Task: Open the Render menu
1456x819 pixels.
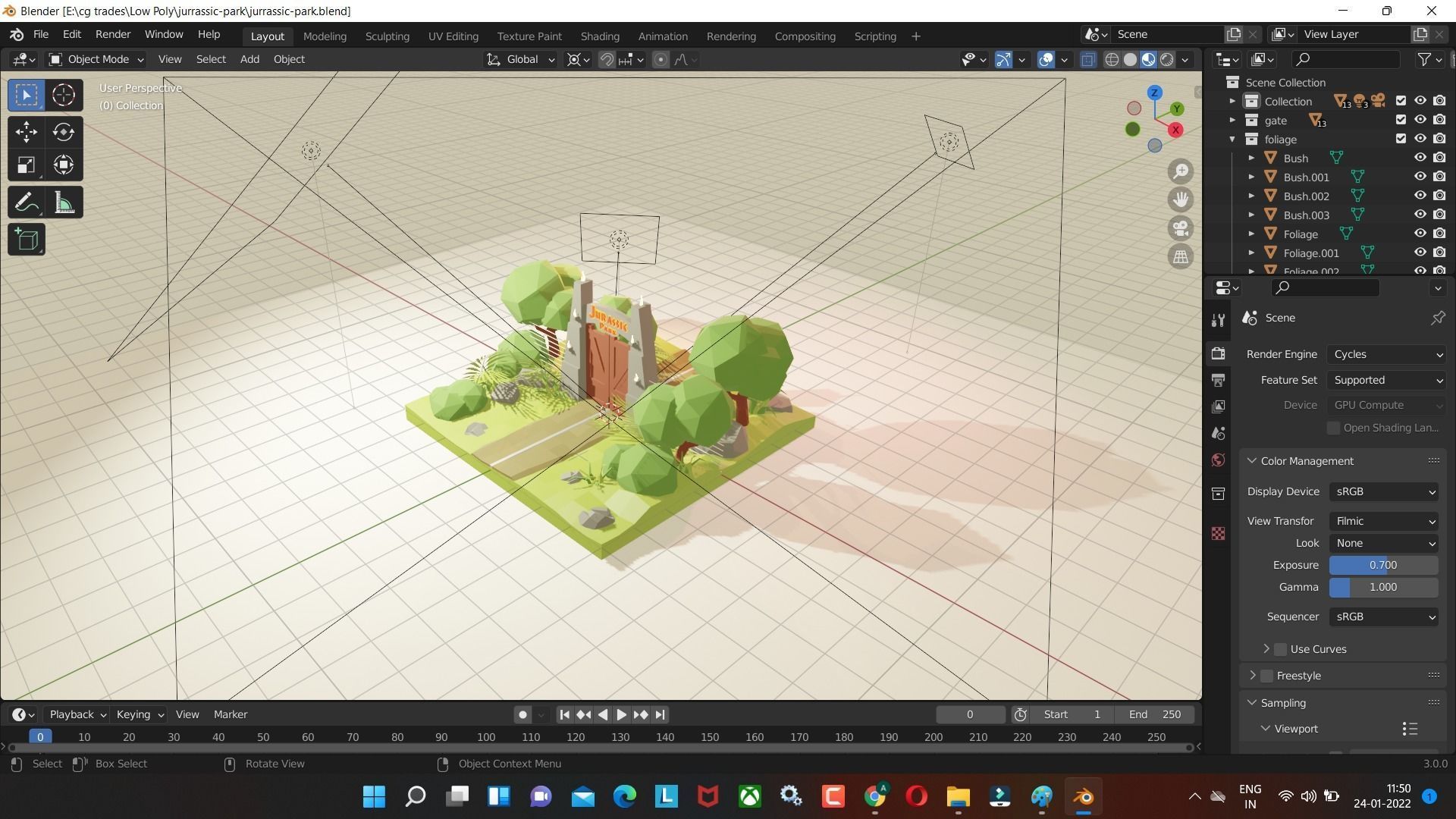Action: click(113, 35)
